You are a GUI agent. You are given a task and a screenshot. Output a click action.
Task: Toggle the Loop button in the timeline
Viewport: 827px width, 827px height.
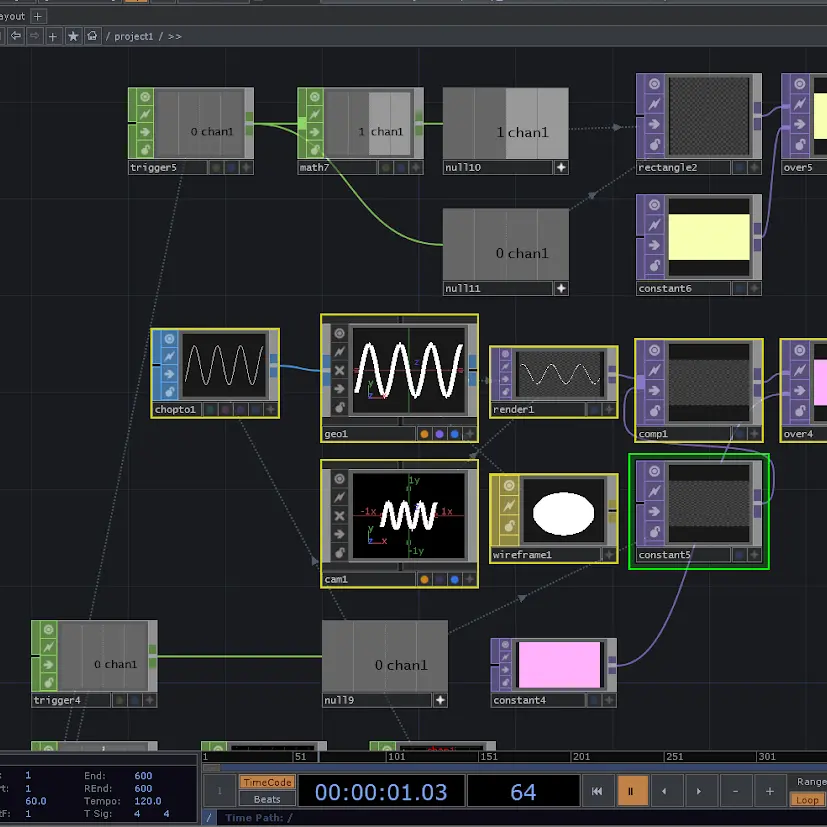coord(806,800)
